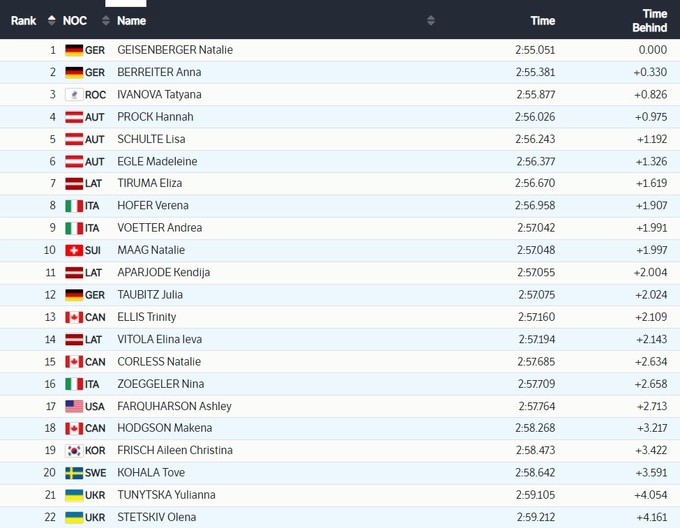This screenshot has height=528, width=680.
Task: Click STETSKIV Olena's time 2:59.212
Action: tap(536, 517)
